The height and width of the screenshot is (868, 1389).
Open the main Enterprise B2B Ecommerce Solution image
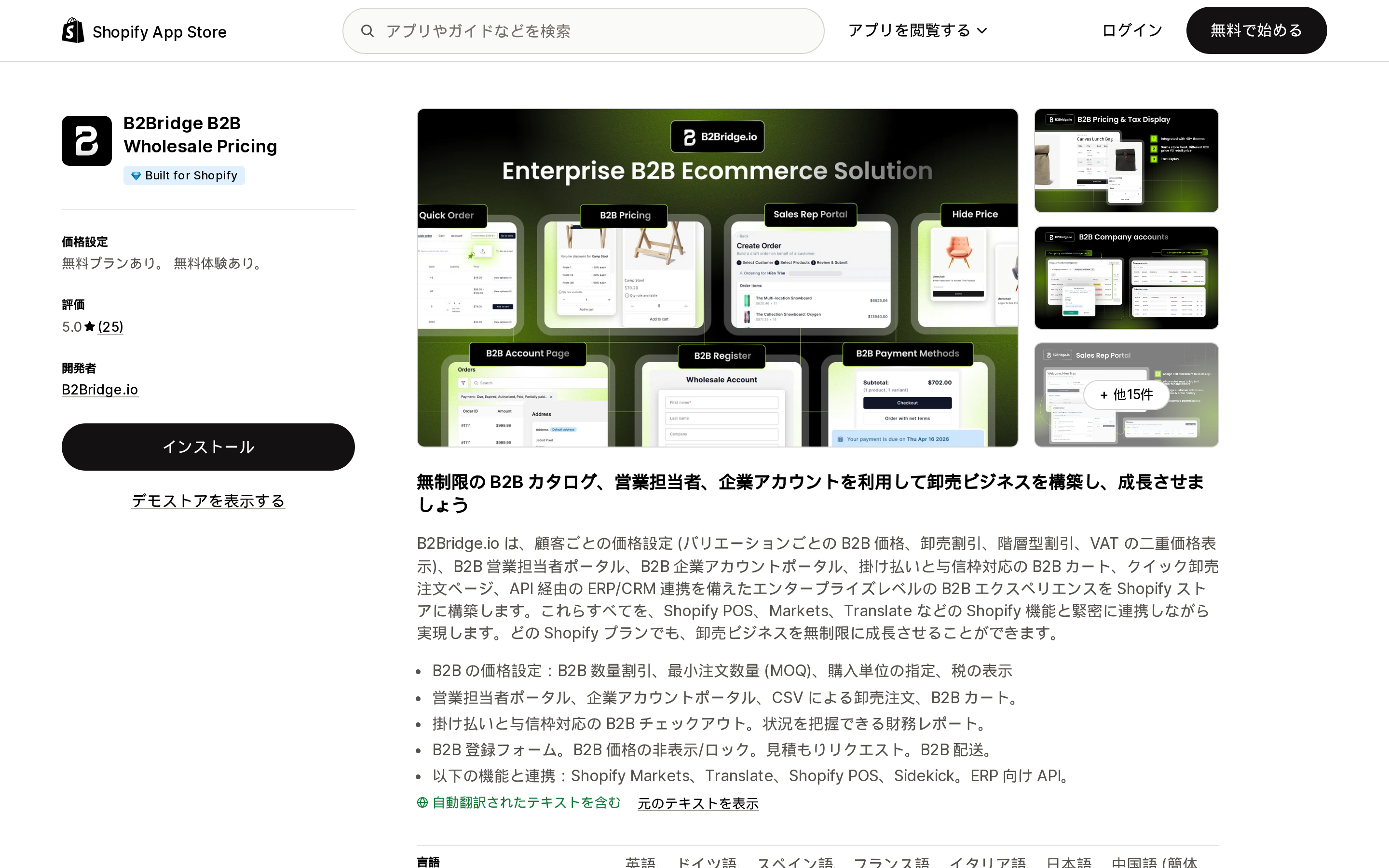718,278
